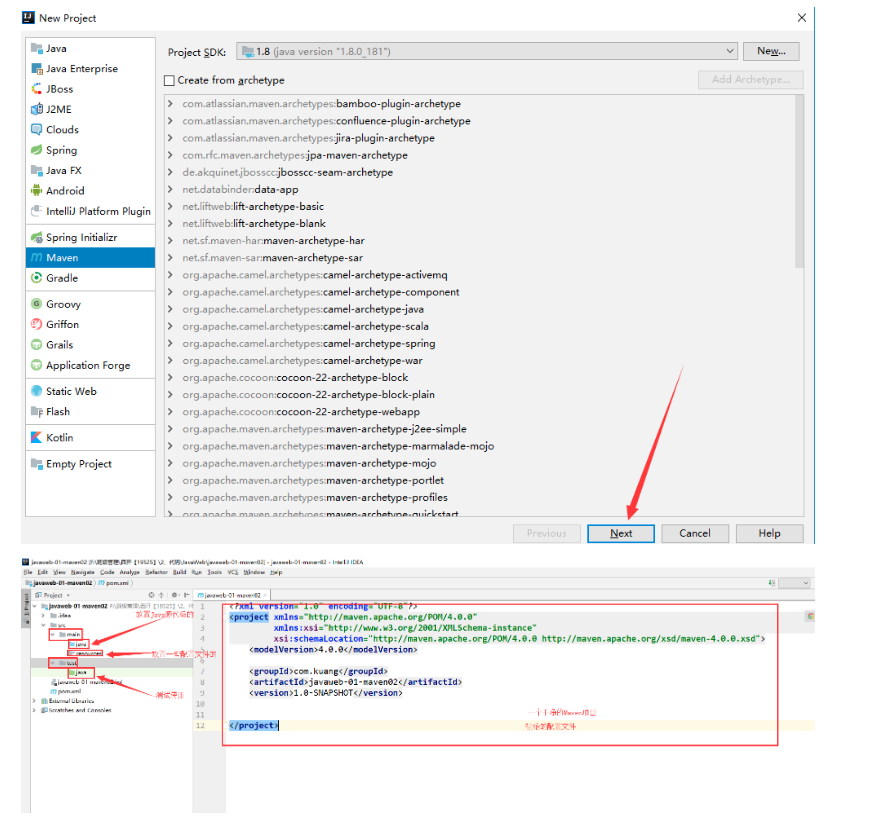Expand Scratches and Consoles tree node
Image resolution: width=874 pixels, height=827 pixels.
tap(34, 710)
